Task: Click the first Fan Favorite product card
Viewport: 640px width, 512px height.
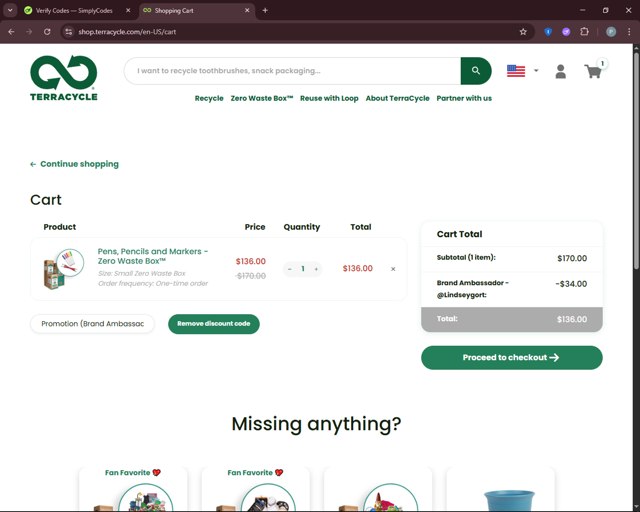Action: (133, 489)
